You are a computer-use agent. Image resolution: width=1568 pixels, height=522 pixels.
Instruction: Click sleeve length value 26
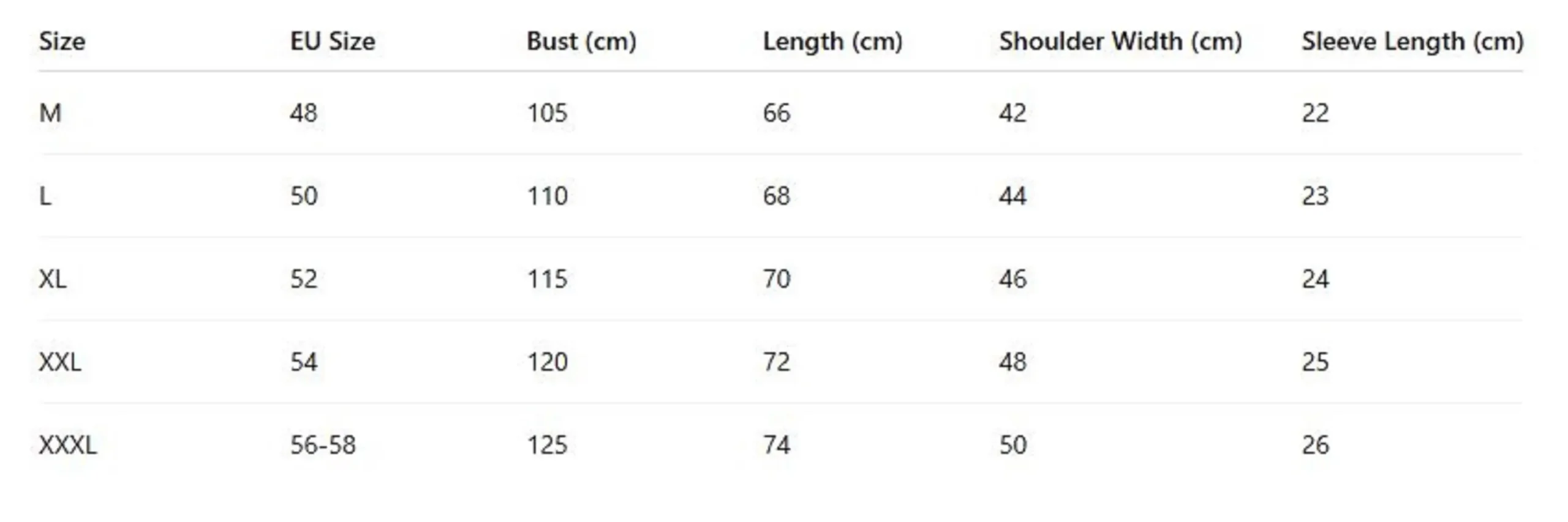pos(1315,445)
